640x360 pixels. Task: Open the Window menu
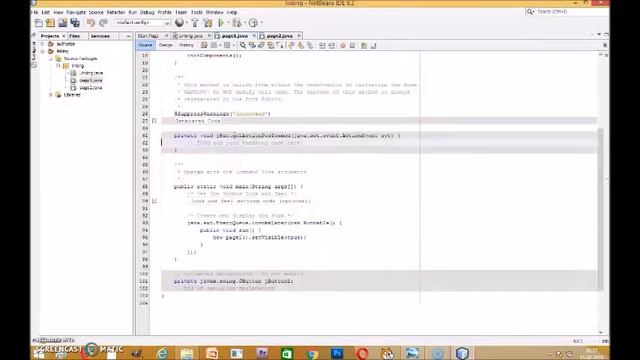[x=214, y=12]
